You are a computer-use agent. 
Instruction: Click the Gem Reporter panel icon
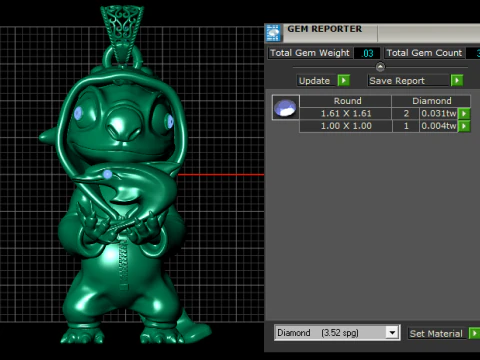pyautogui.click(x=273, y=33)
